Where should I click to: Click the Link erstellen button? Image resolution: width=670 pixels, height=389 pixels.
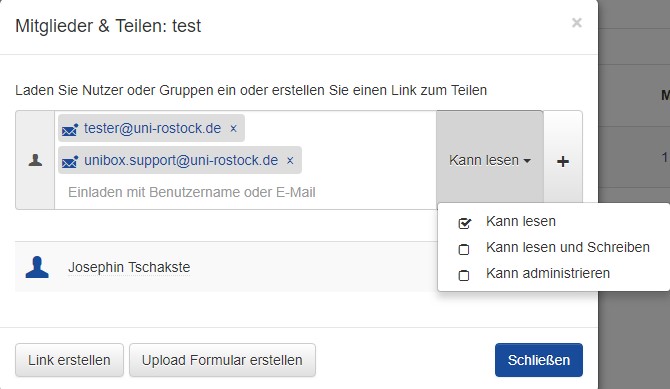click(x=69, y=360)
